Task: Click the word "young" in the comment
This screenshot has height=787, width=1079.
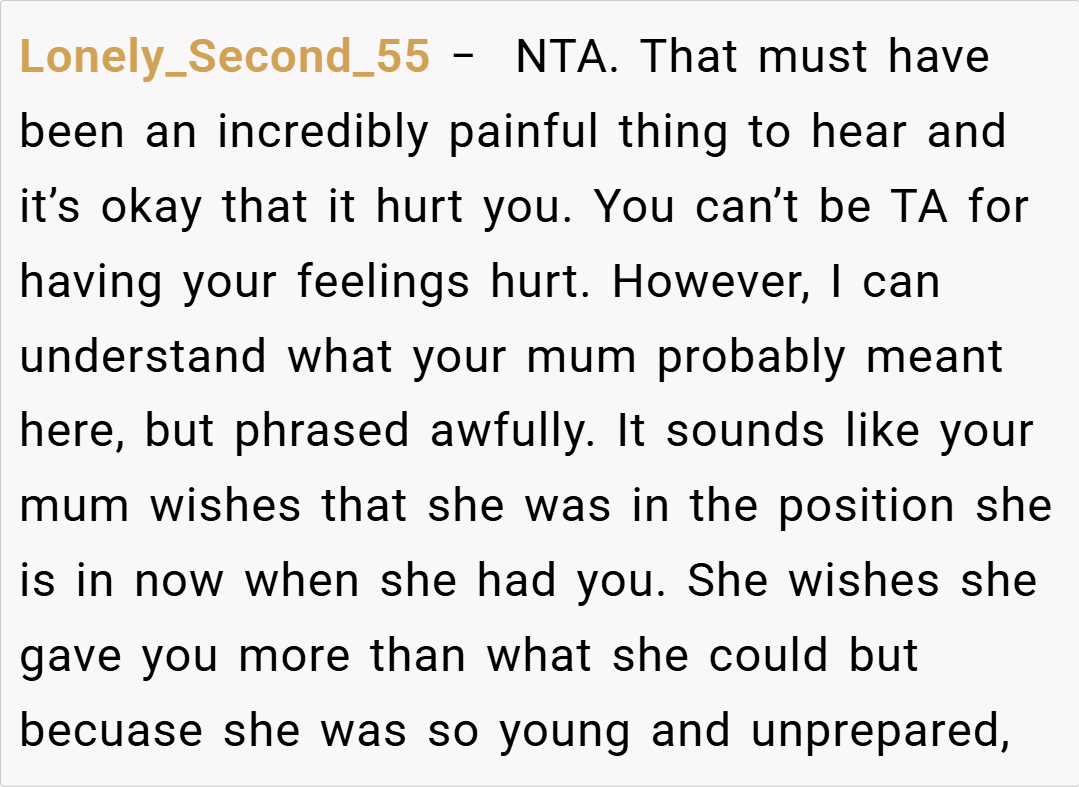Action: (564, 733)
